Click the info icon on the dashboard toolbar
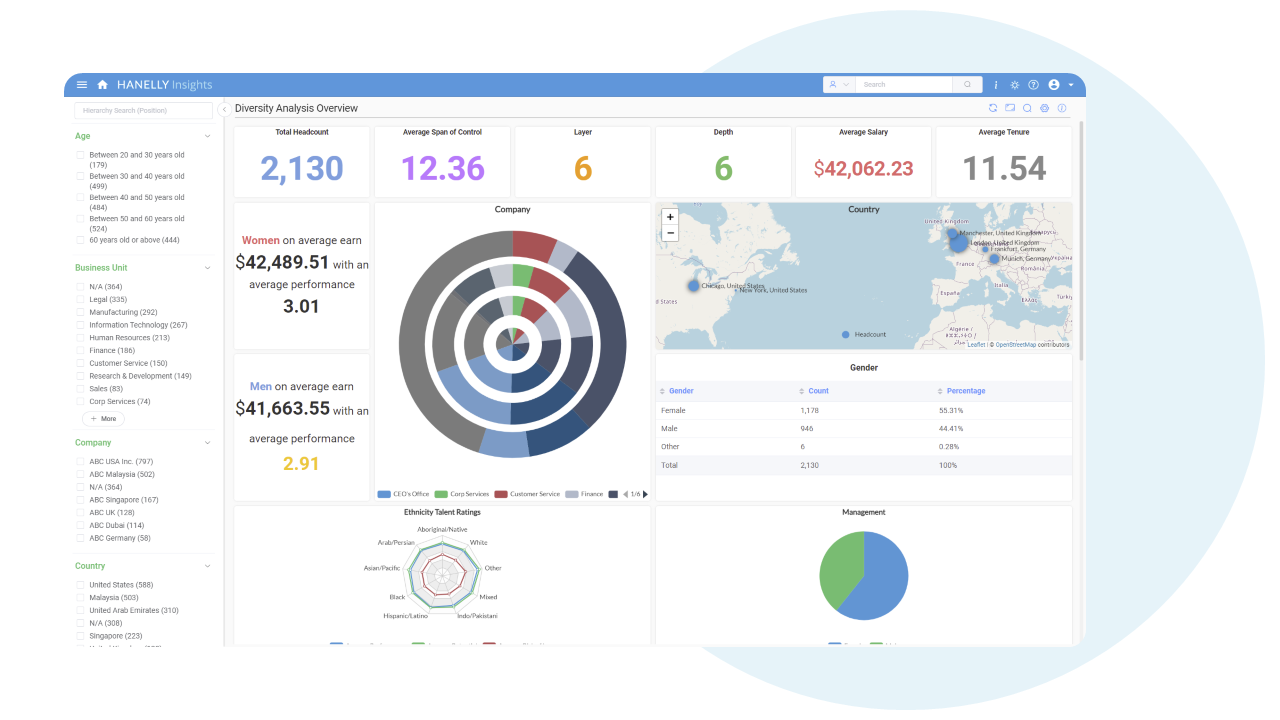The height and width of the screenshot is (720, 1280). tap(1061, 107)
